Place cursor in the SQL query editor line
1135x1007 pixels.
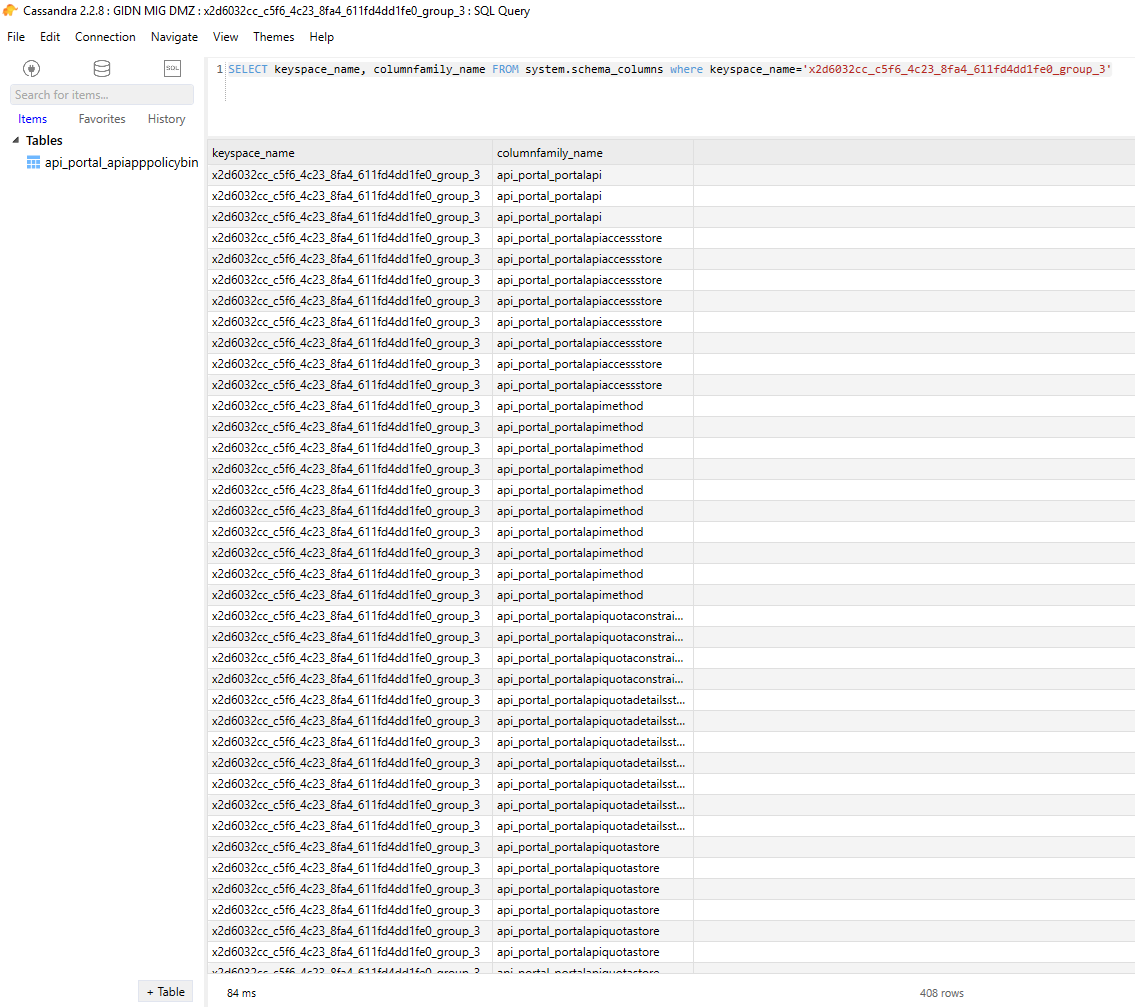point(670,69)
